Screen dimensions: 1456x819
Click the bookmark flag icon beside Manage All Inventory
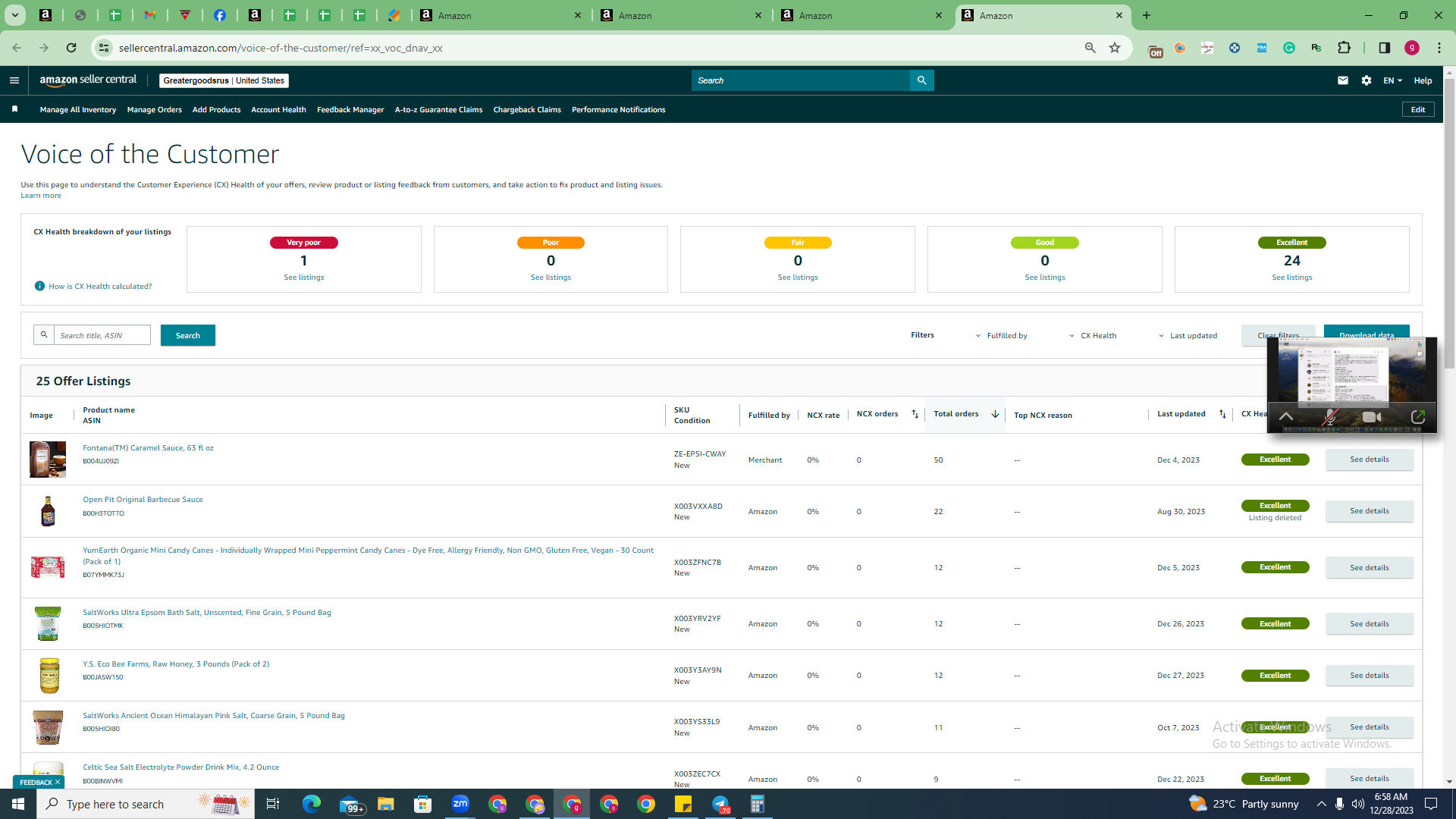(15, 109)
